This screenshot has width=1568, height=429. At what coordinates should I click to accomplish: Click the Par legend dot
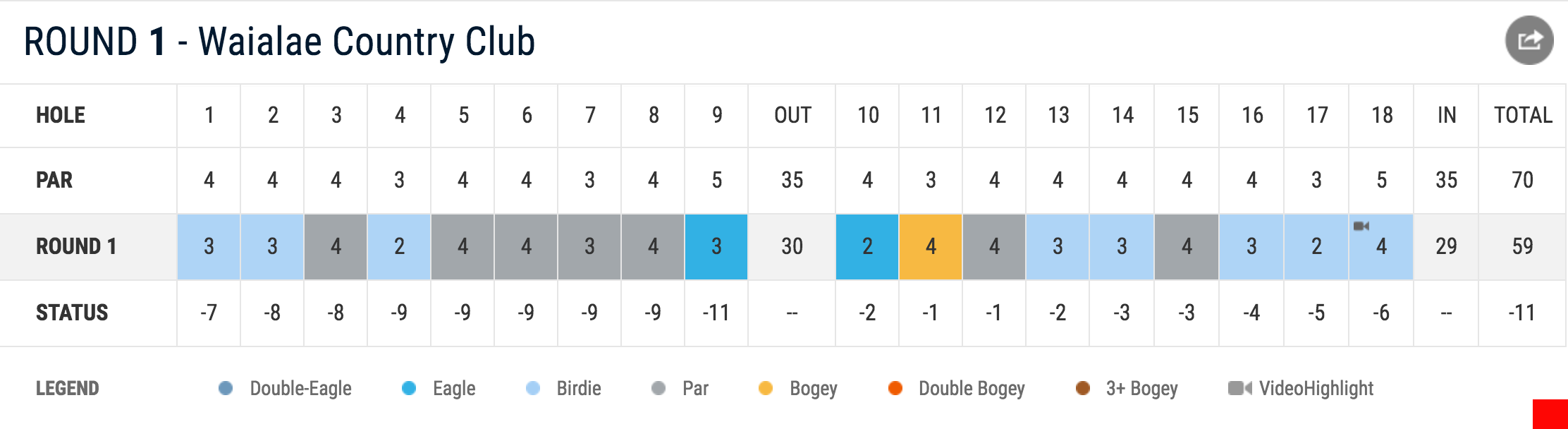(659, 388)
